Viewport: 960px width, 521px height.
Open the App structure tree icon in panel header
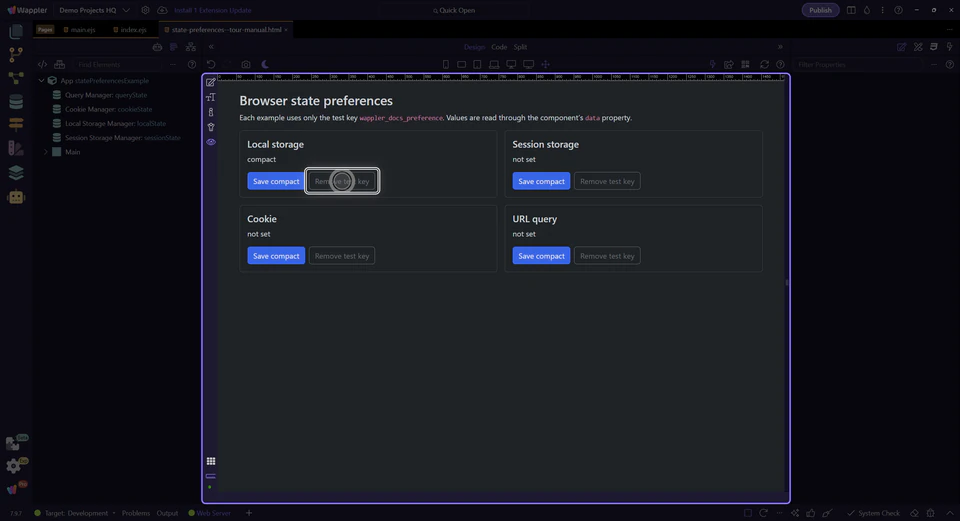pyautogui.click(x=191, y=47)
